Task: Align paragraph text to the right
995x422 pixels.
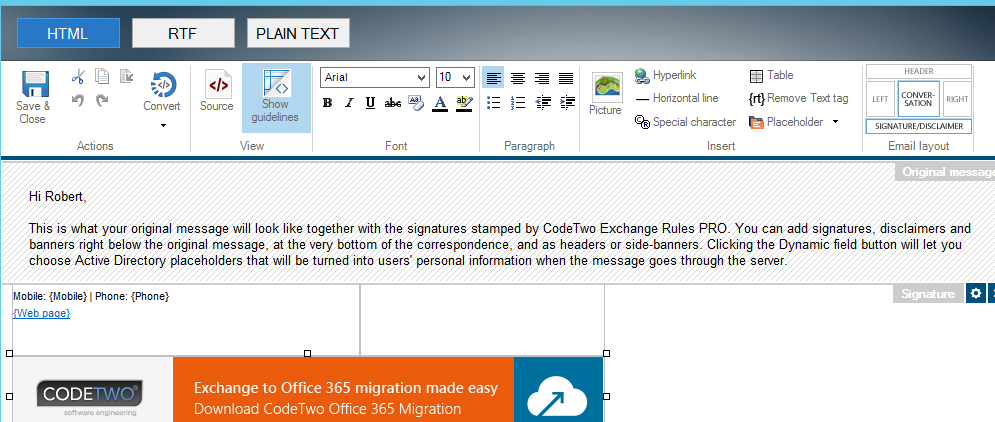Action: (542, 78)
